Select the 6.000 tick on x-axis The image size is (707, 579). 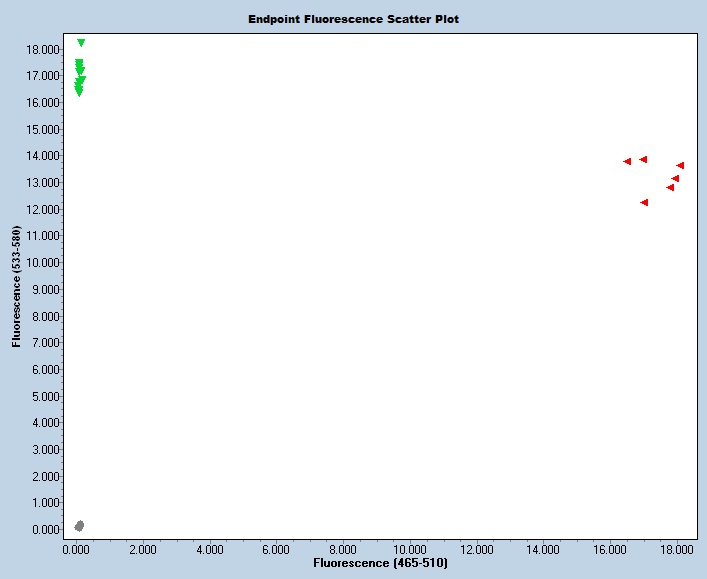click(276, 549)
